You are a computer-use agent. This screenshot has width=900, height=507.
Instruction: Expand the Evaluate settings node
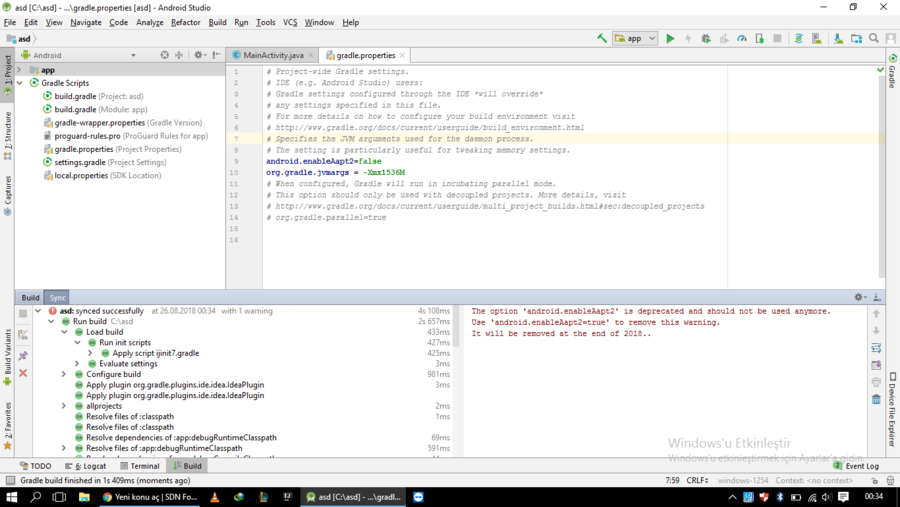(x=77, y=364)
